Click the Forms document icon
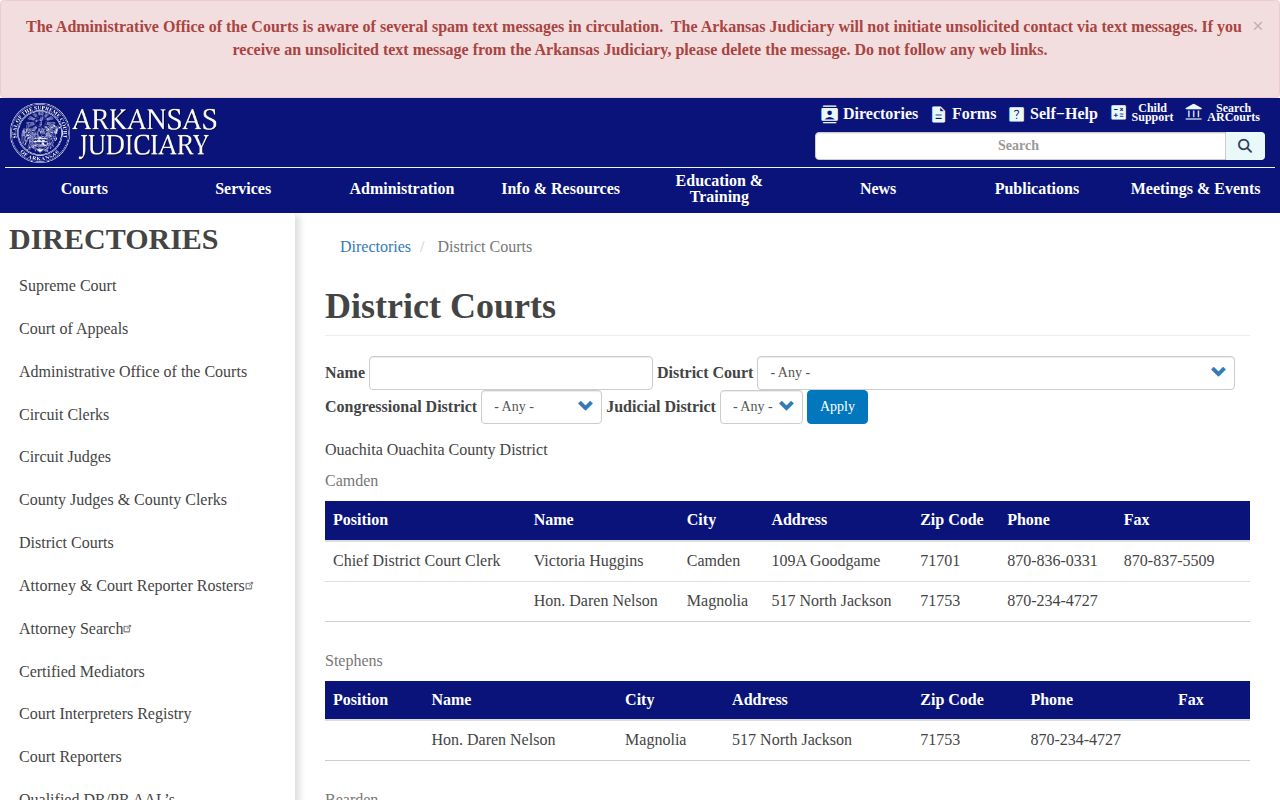This screenshot has width=1280, height=800. pyautogui.click(x=938, y=114)
